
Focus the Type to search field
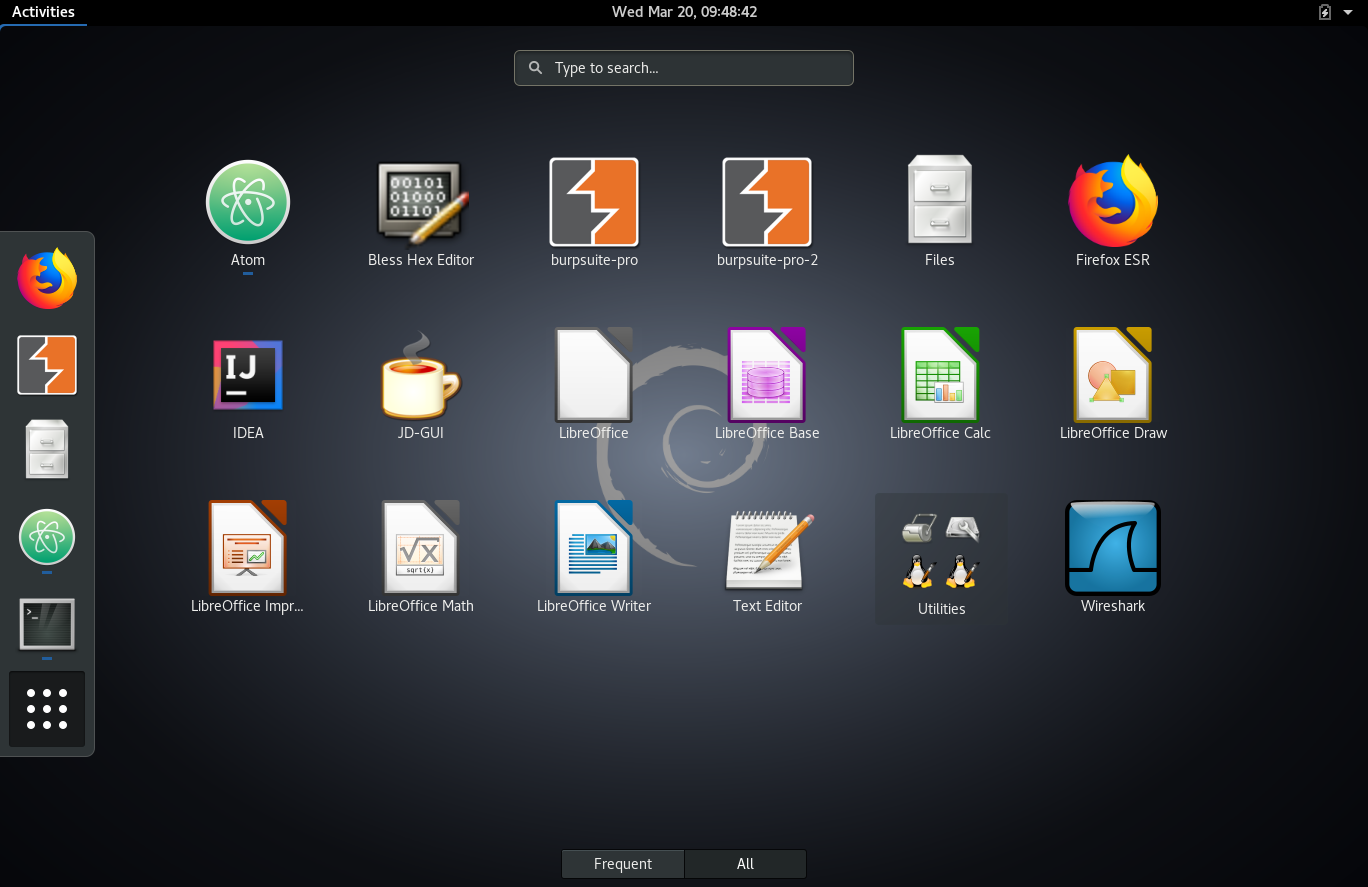pos(684,68)
